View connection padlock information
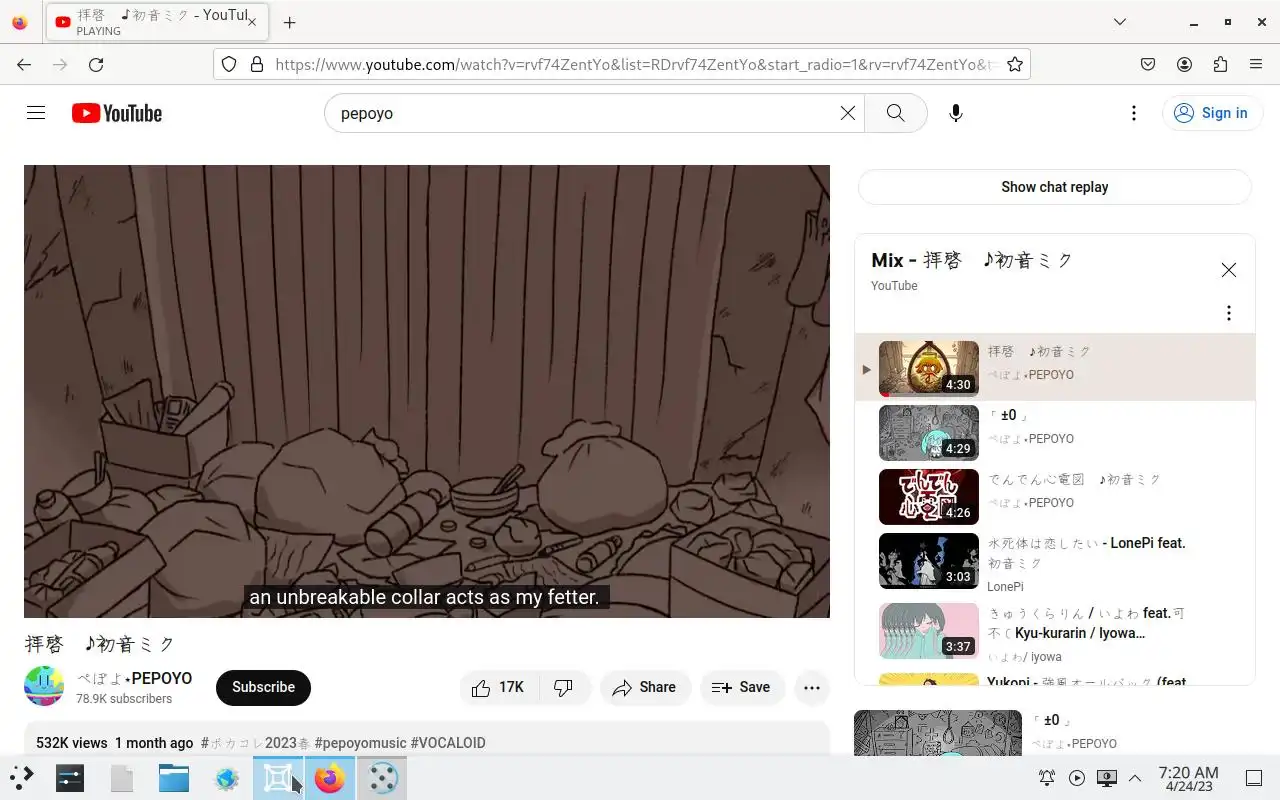This screenshot has width=1280, height=800. (x=257, y=64)
